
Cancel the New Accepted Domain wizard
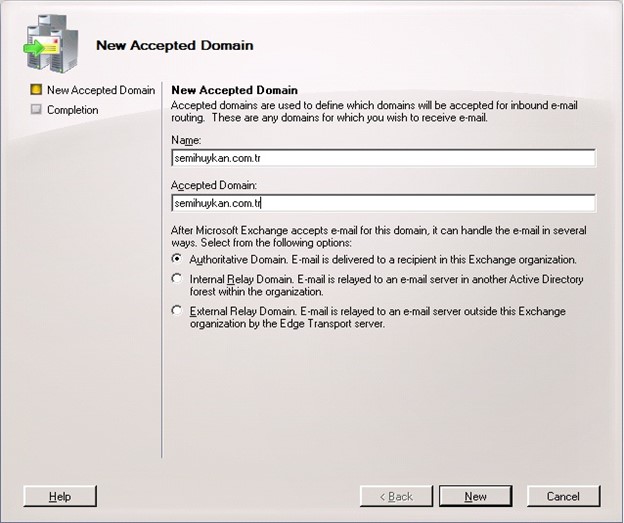pyautogui.click(x=563, y=496)
